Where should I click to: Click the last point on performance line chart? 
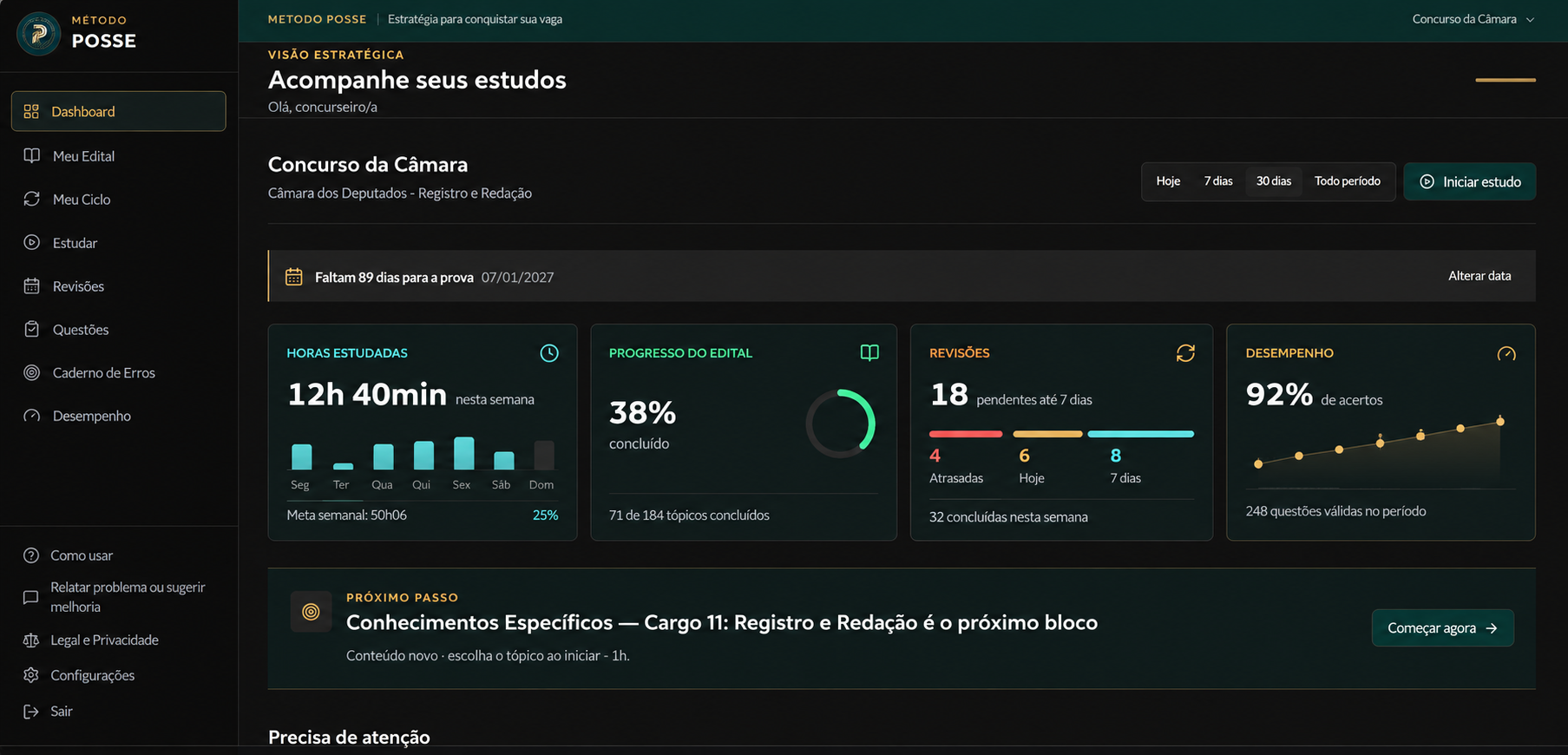(1500, 422)
